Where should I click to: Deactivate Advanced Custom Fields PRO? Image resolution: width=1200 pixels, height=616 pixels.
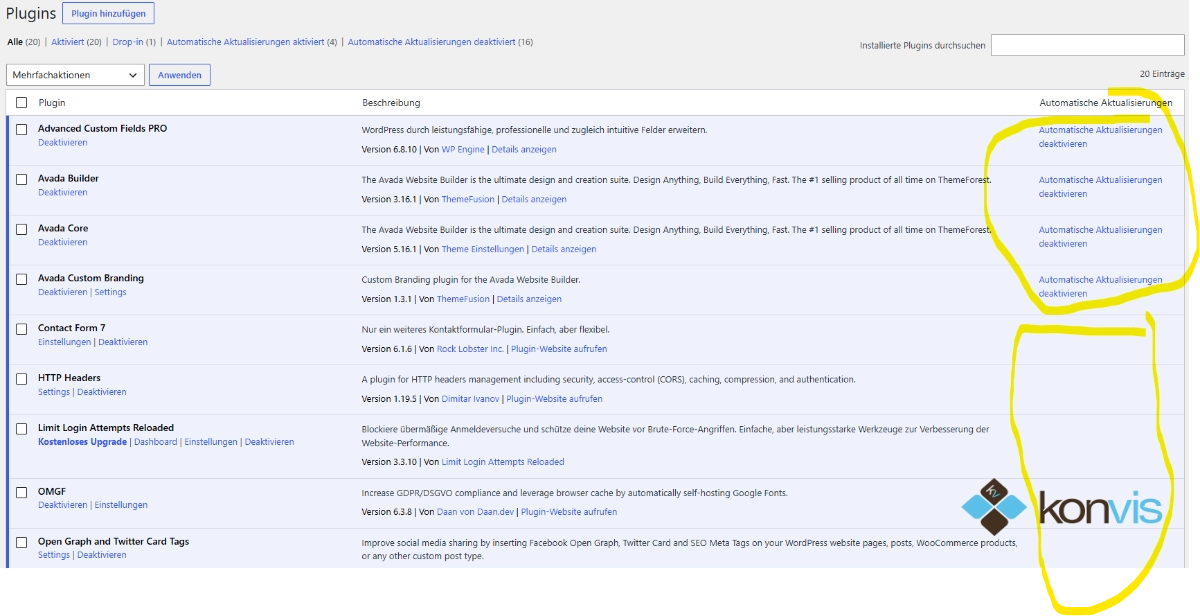click(63, 143)
